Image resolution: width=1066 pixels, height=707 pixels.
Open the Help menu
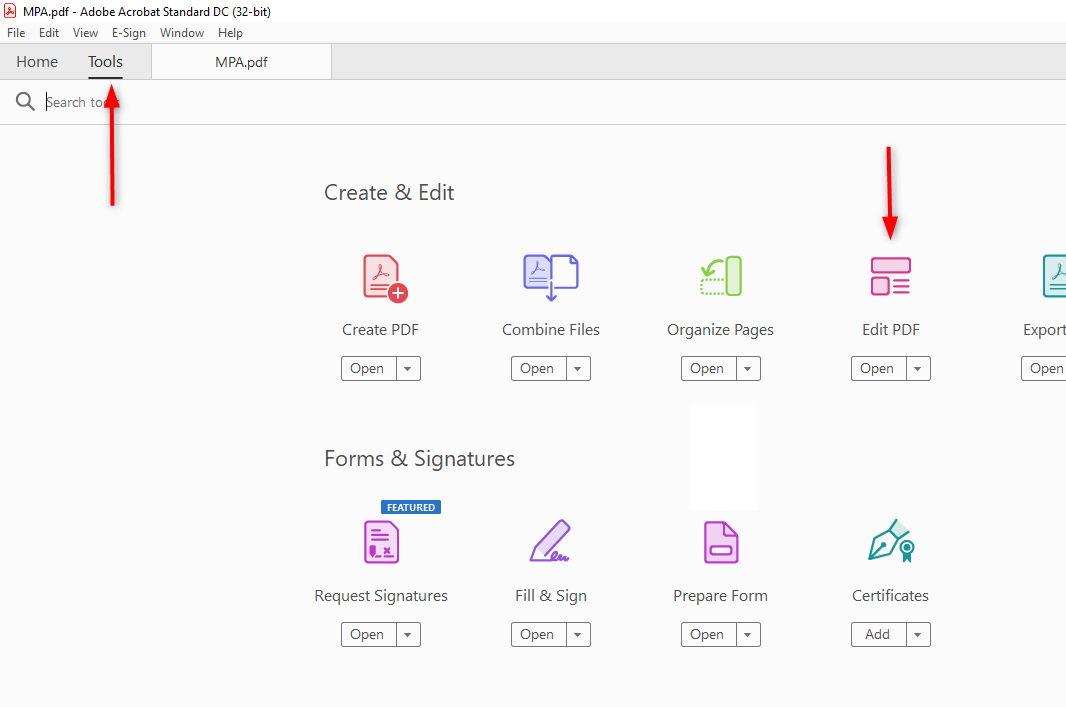pyautogui.click(x=230, y=33)
